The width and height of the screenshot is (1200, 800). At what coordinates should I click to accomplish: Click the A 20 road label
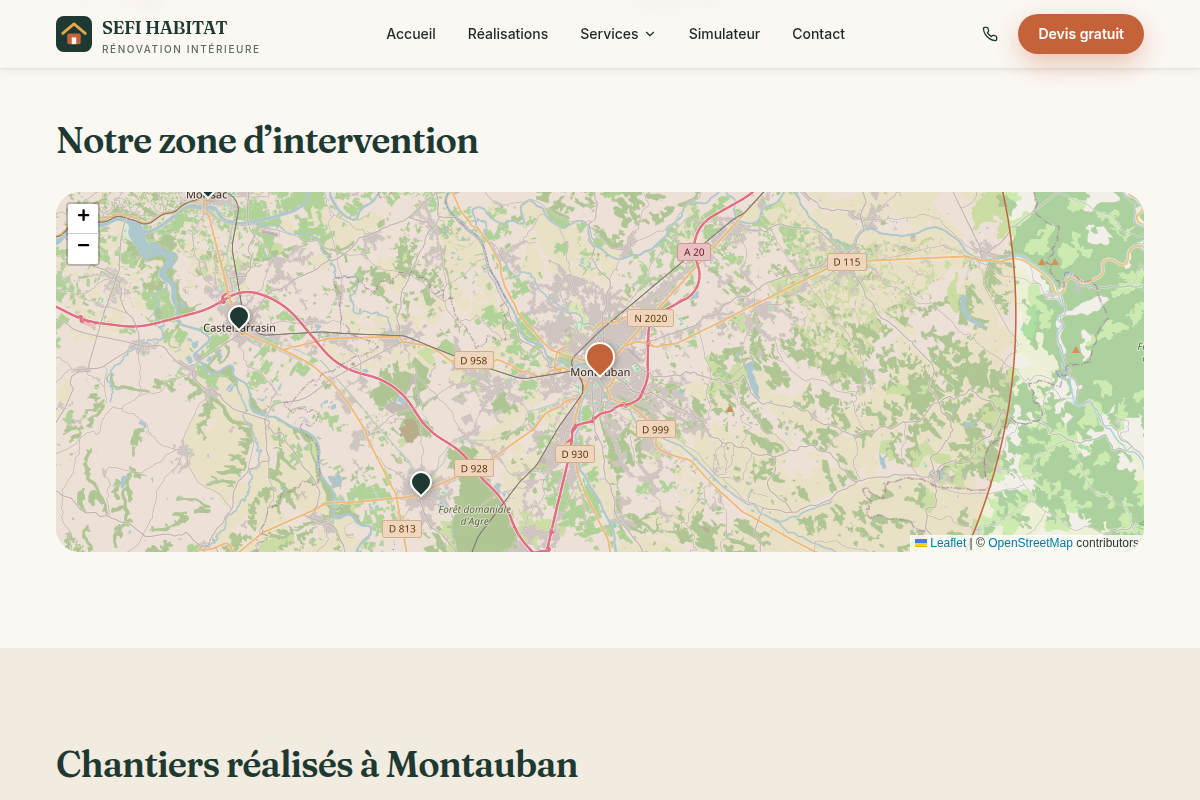tap(694, 252)
